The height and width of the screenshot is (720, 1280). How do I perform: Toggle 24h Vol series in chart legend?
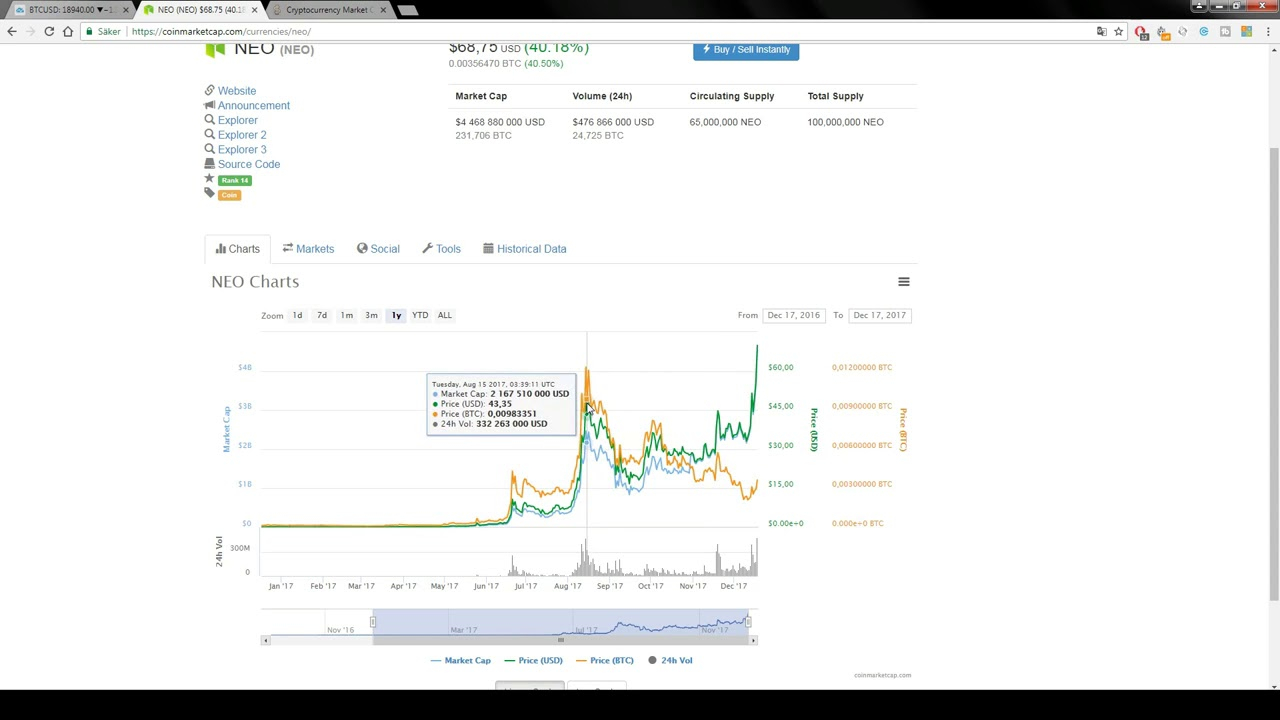tap(670, 661)
